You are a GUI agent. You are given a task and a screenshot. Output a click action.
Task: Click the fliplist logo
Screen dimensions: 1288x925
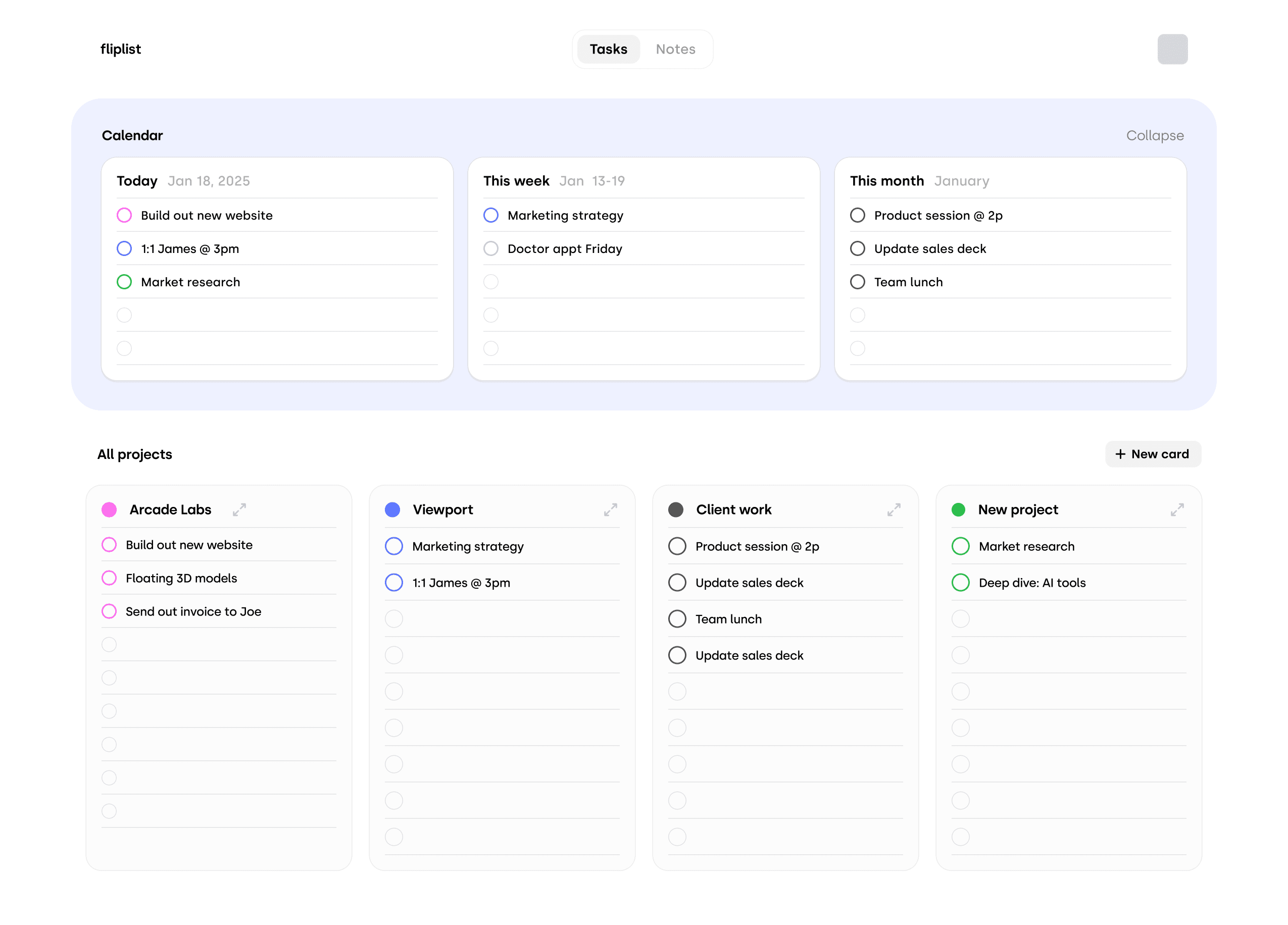120,49
